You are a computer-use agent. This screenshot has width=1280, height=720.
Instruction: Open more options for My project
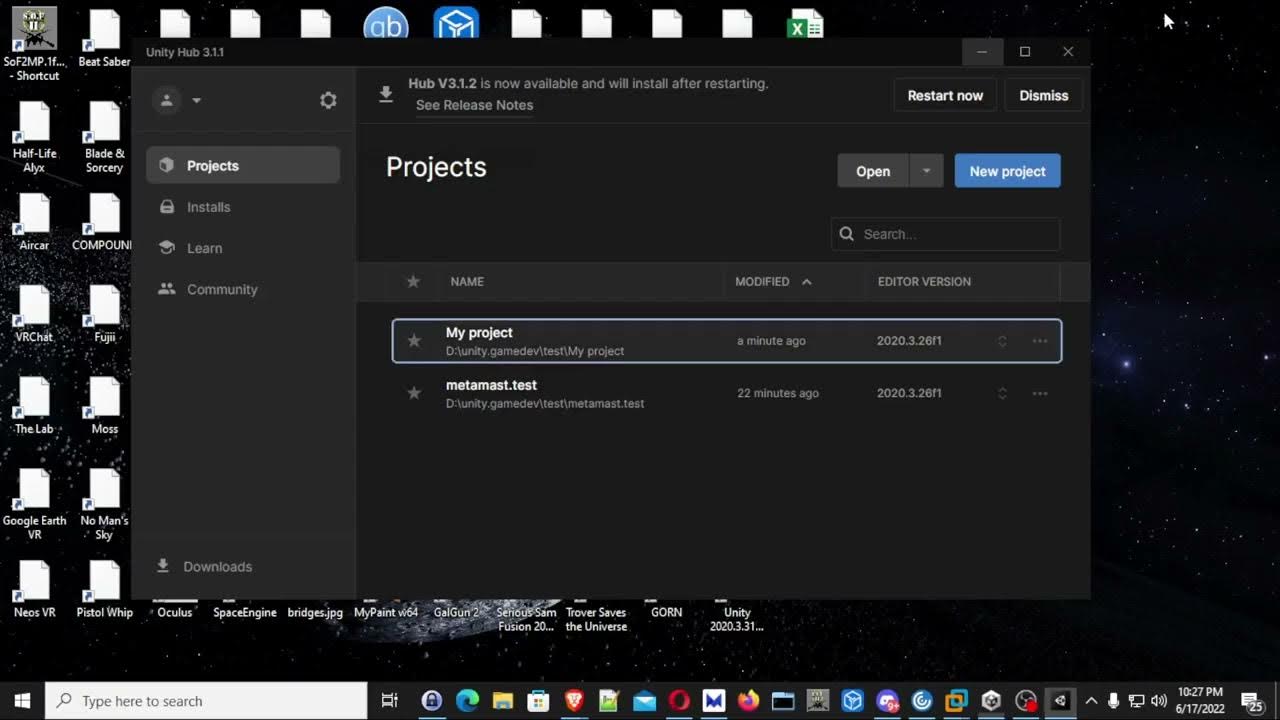pyautogui.click(x=1040, y=341)
